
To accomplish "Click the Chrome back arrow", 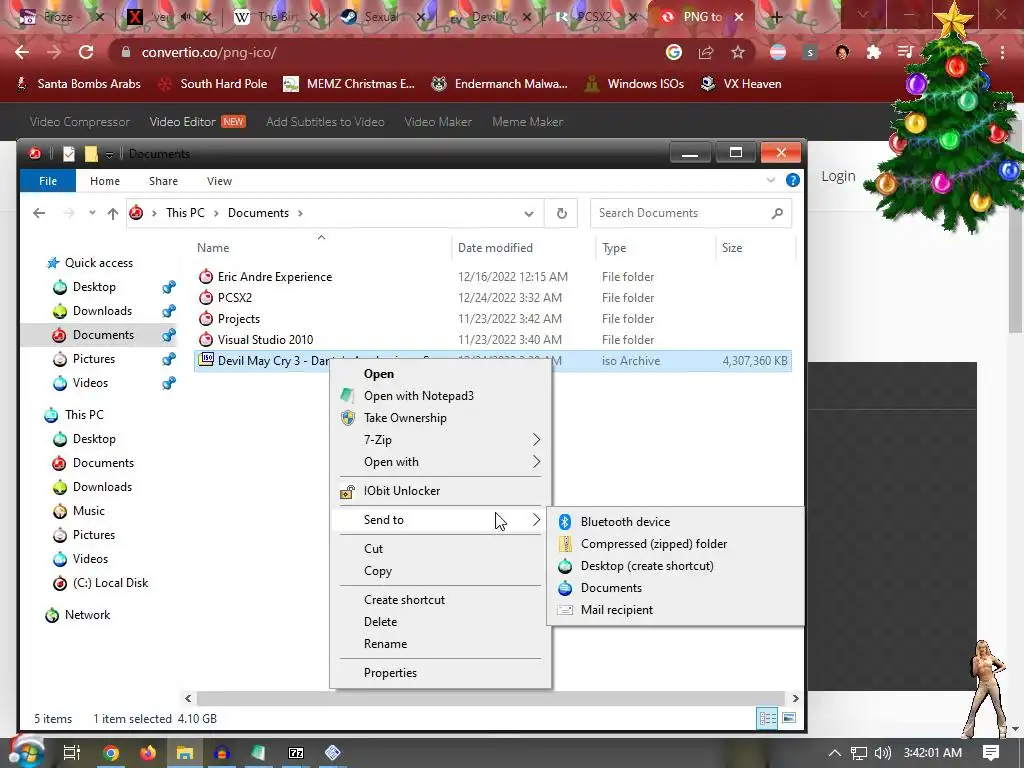I will (22, 52).
